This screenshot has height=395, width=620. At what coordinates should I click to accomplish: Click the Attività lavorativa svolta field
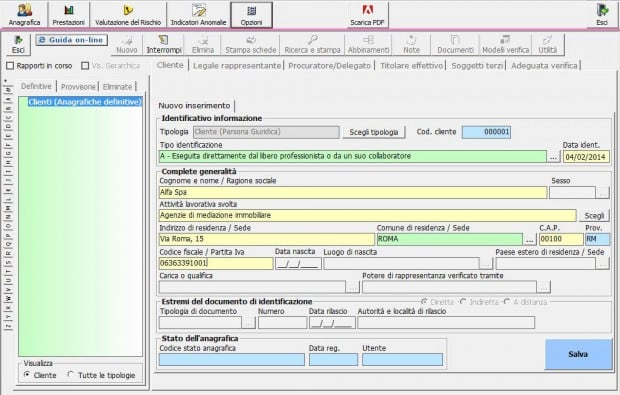tap(367, 215)
